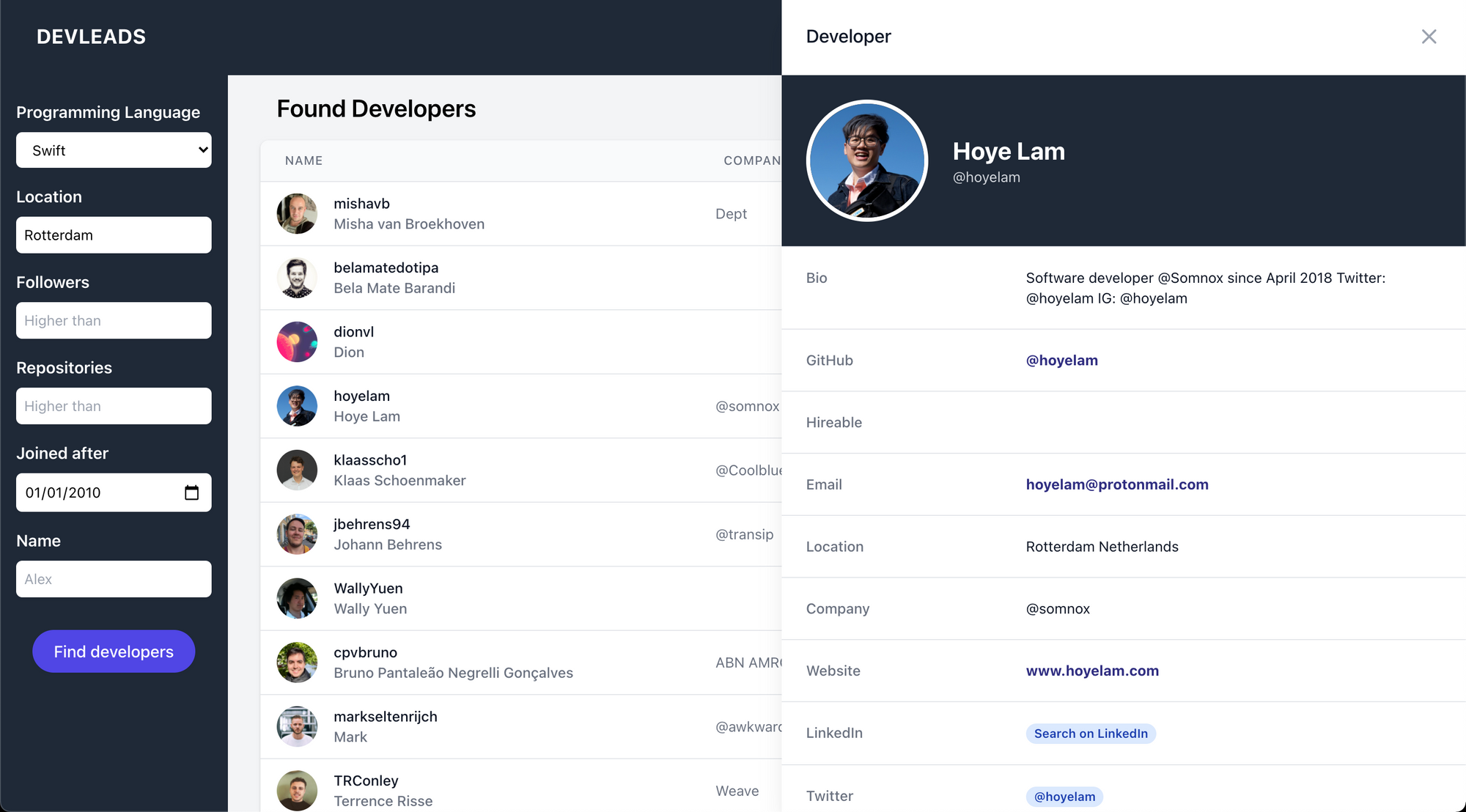Select klaasscho1's avatar in the results

tap(297, 470)
